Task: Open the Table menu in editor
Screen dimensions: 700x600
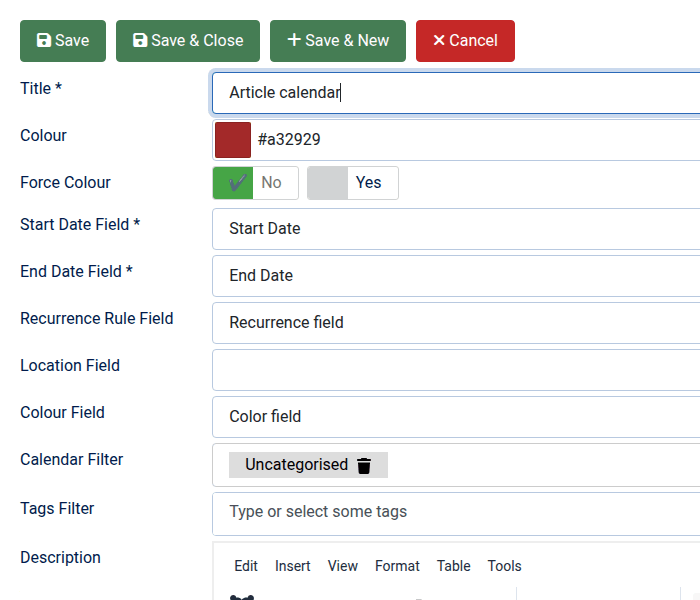Action: (453, 566)
